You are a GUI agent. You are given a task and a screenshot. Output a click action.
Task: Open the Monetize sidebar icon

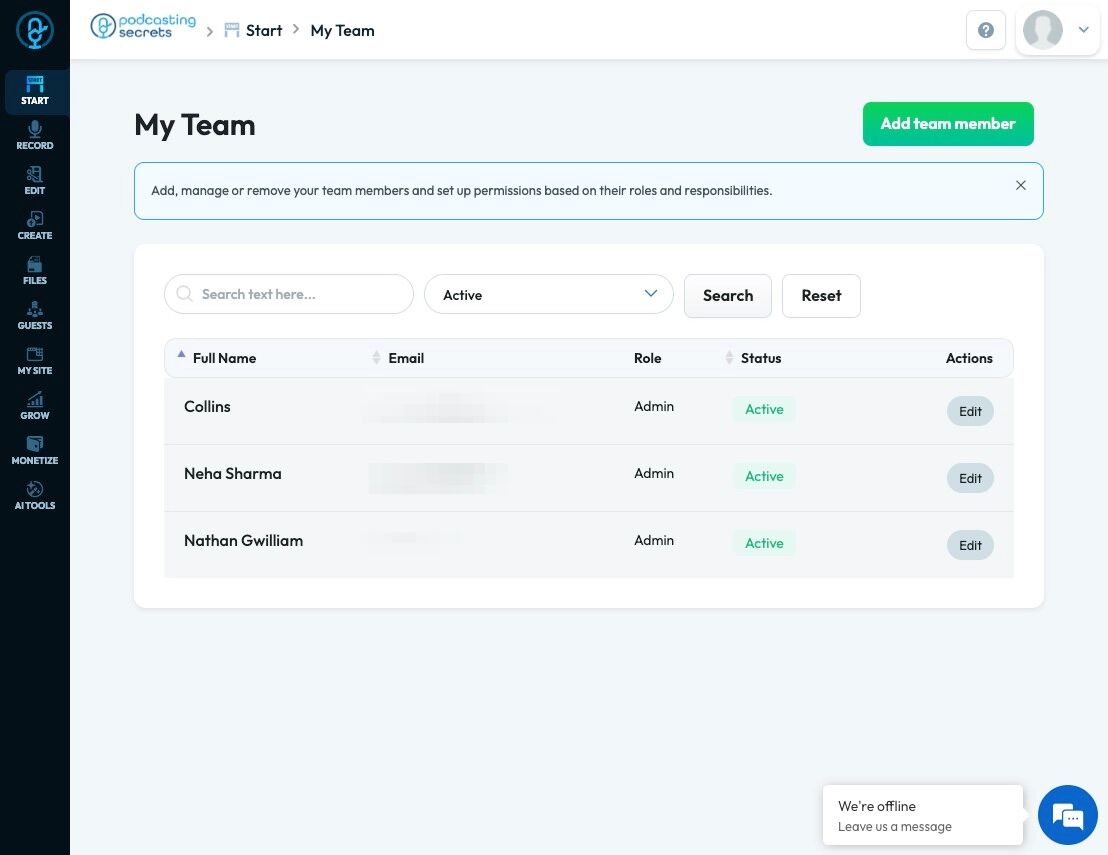point(35,444)
